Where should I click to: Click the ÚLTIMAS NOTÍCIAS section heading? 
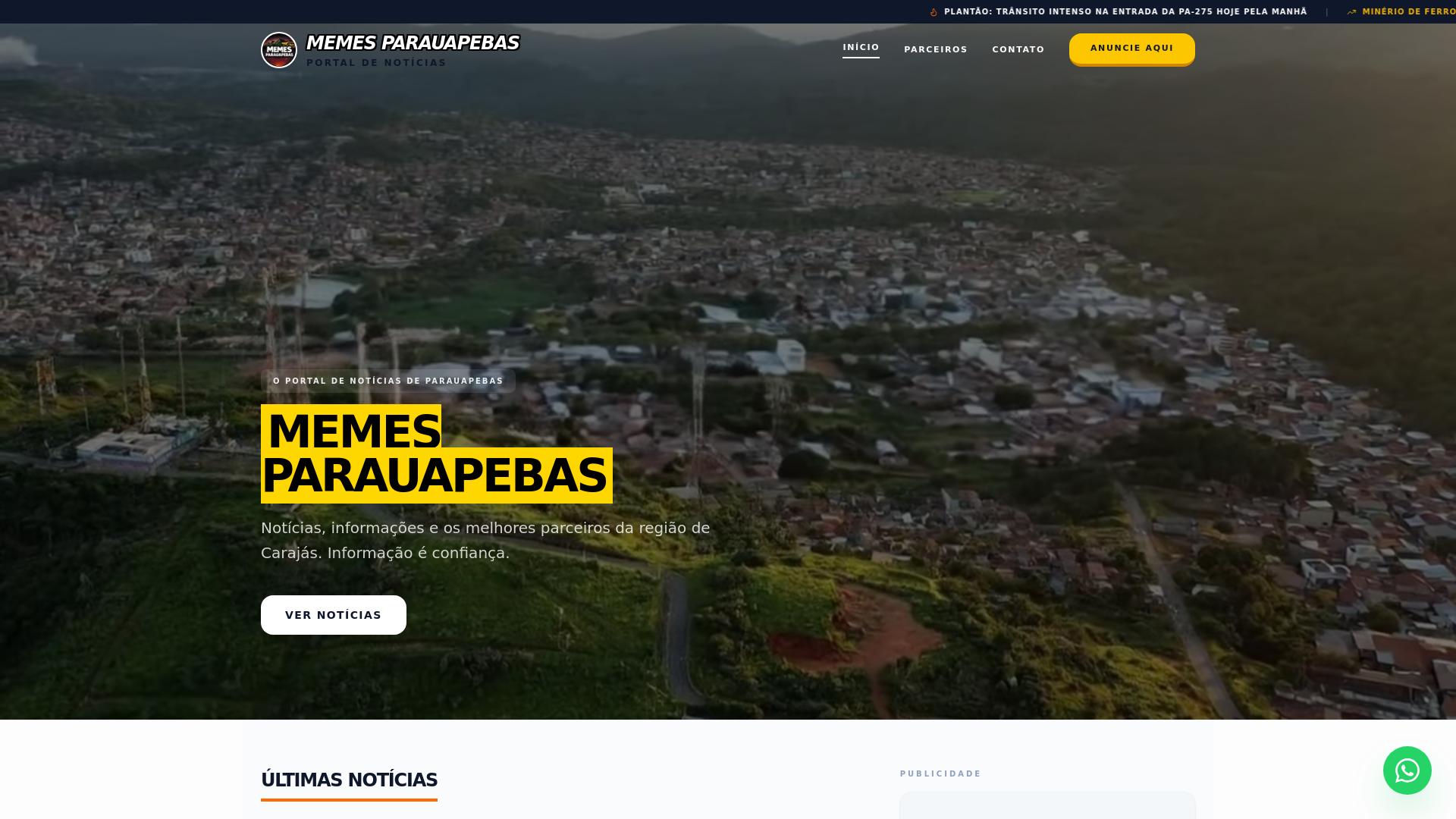tap(349, 780)
